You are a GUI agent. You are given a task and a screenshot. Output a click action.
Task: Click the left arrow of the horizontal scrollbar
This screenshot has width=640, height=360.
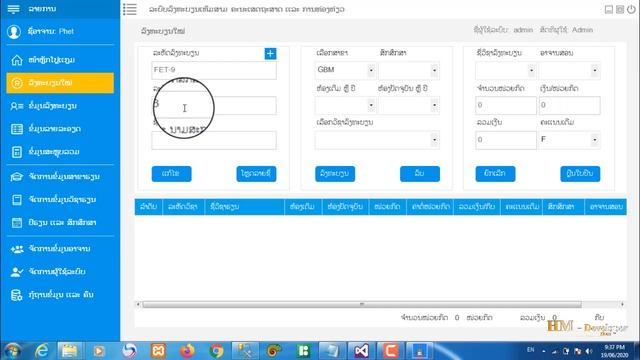(138, 304)
